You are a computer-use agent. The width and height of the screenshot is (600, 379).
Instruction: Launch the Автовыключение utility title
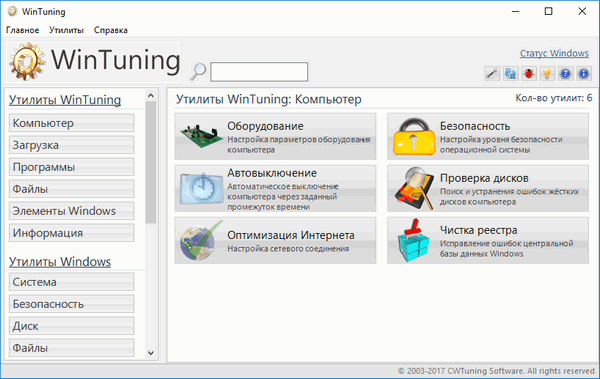[x=272, y=173]
